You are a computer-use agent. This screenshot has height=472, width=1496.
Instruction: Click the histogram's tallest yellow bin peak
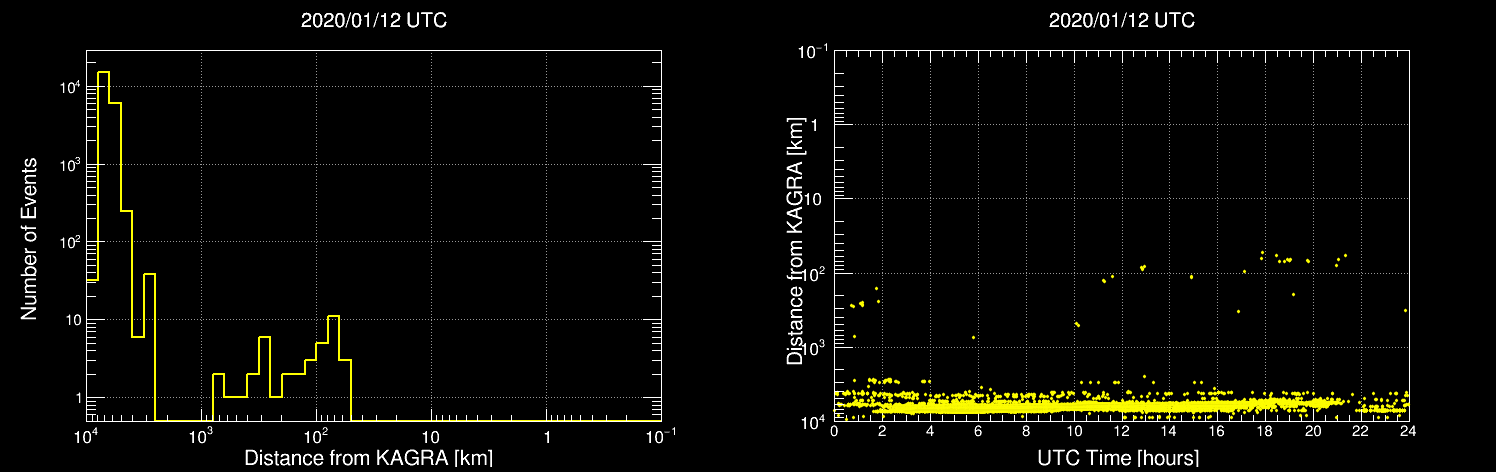tap(104, 72)
